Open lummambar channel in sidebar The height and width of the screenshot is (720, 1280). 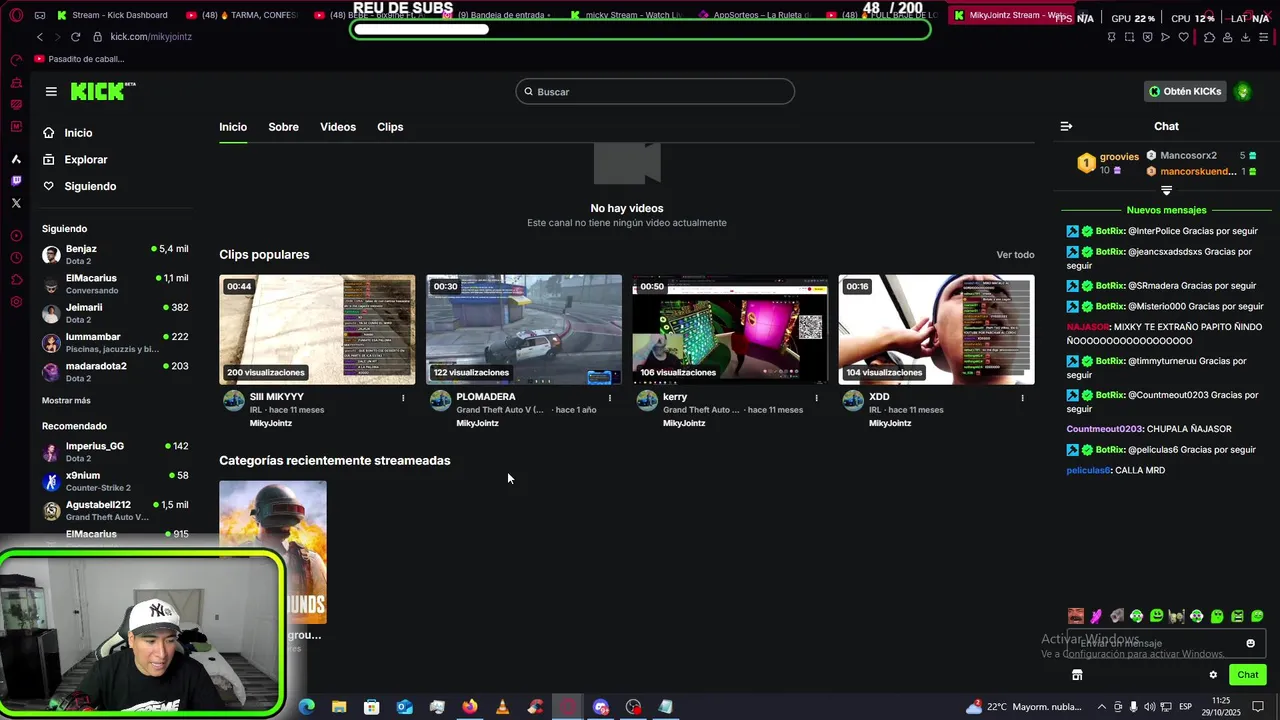(x=115, y=343)
